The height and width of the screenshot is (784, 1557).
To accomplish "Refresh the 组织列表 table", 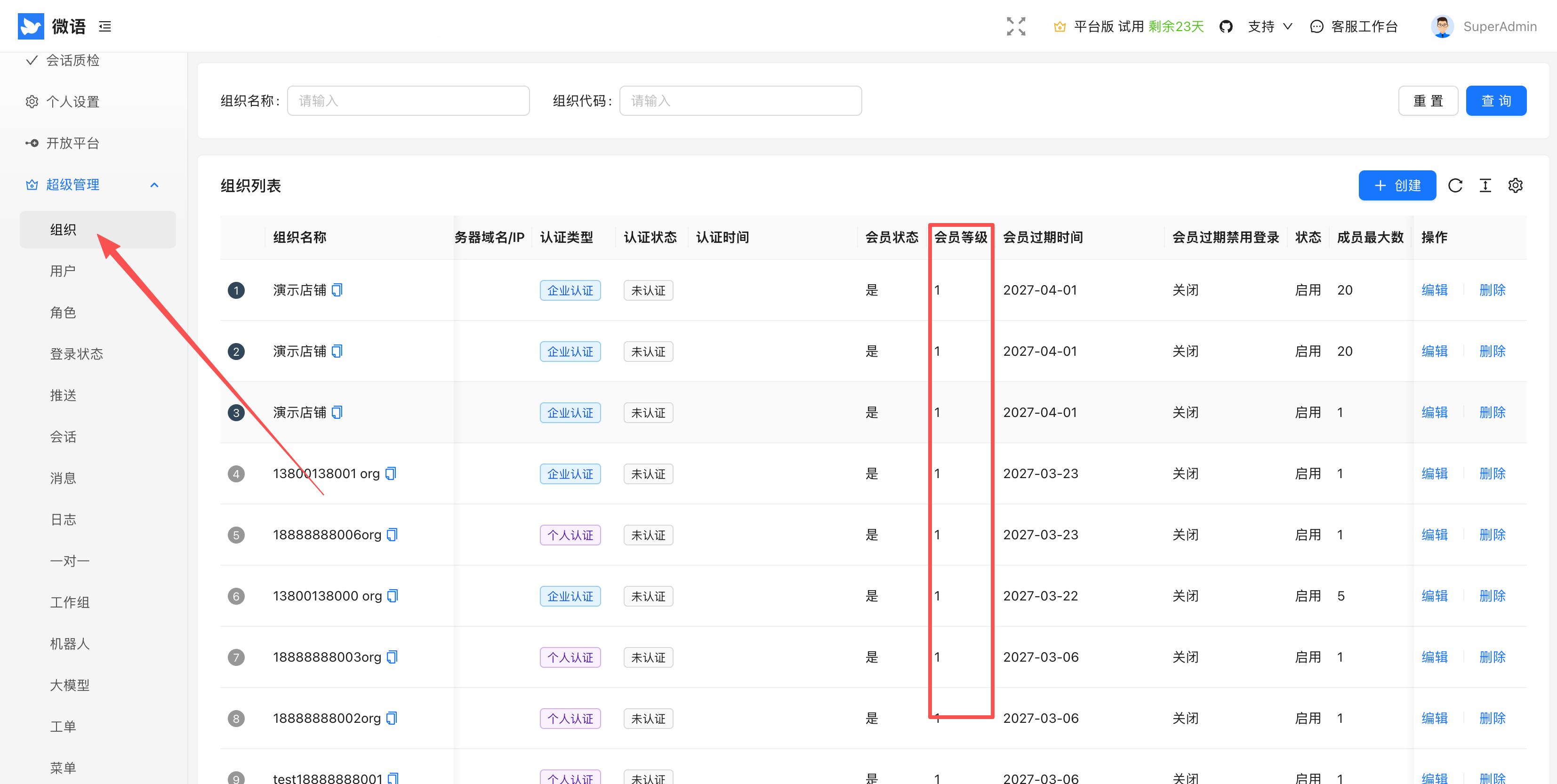I will pyautogui.click(x=1455, y=185).
